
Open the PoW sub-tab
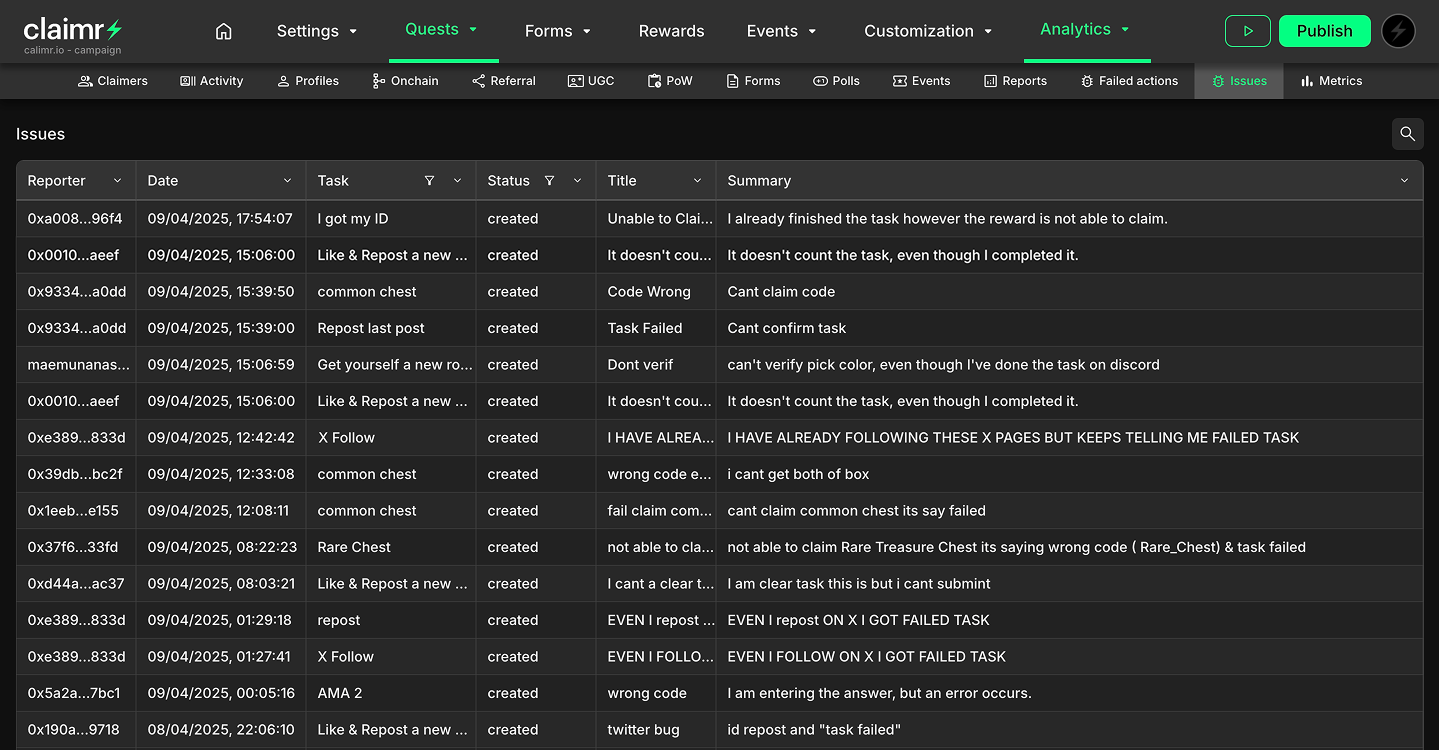(670, 81)
